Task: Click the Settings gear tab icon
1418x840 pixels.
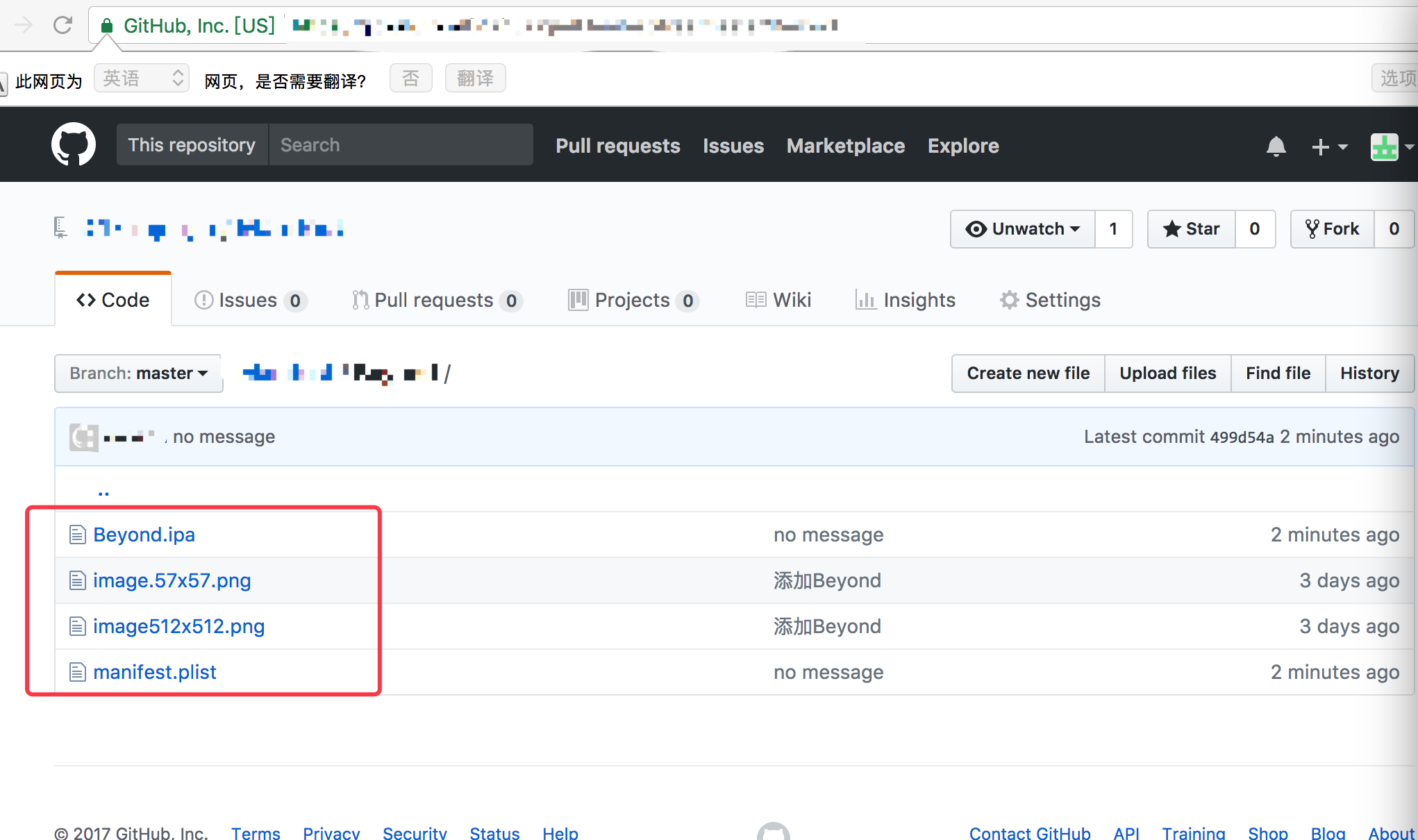Action: coord(1009,300)
